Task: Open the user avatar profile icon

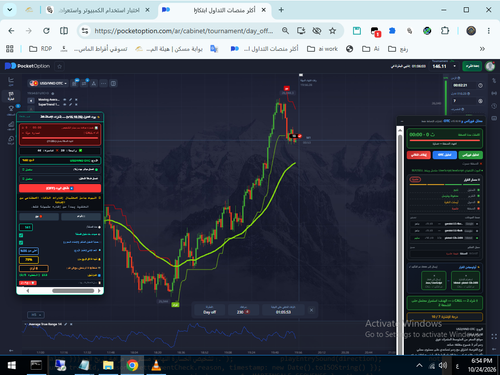Action: tap(490, 66)
